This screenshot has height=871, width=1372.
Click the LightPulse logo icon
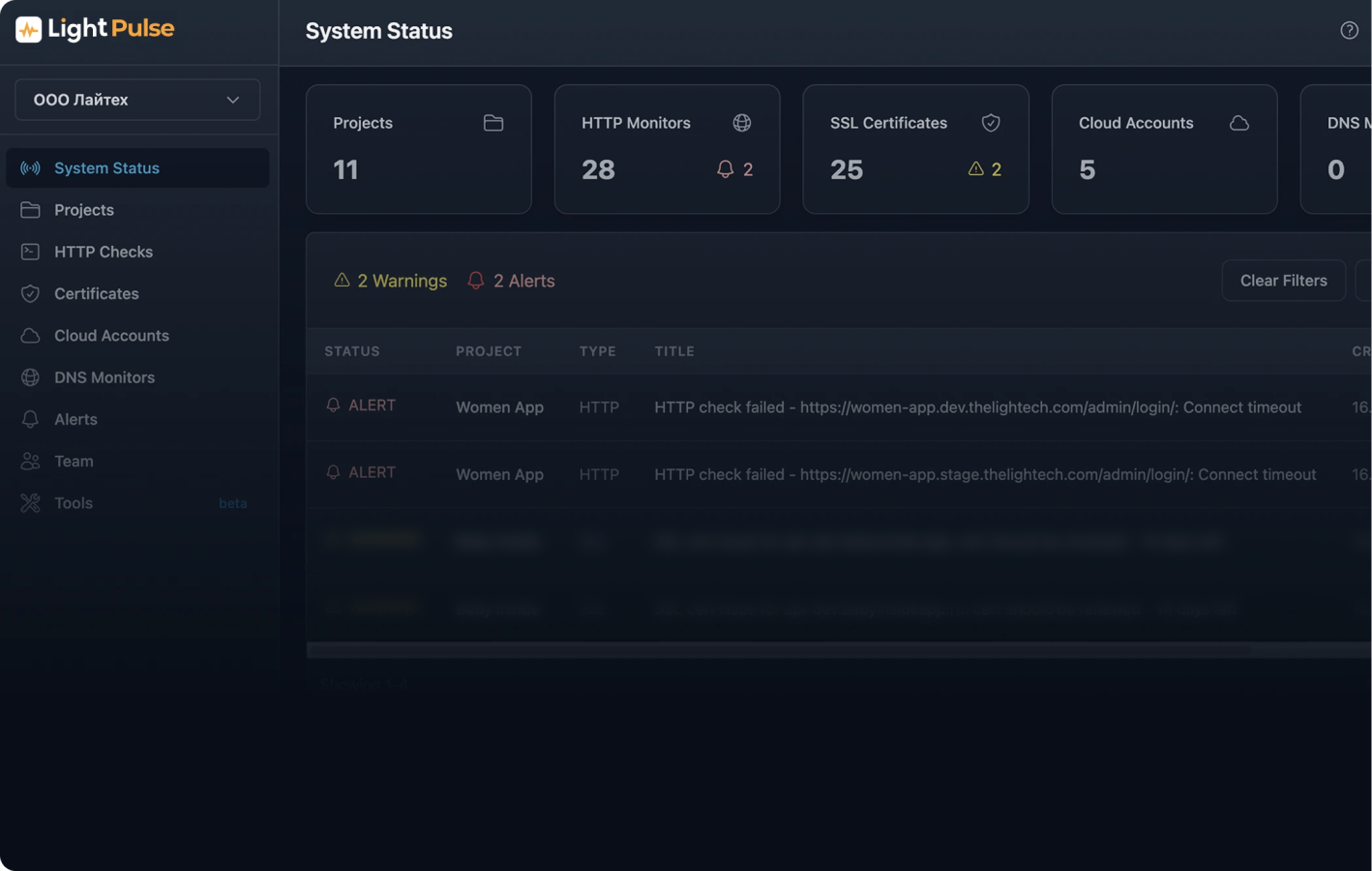[x=28, y=29]
